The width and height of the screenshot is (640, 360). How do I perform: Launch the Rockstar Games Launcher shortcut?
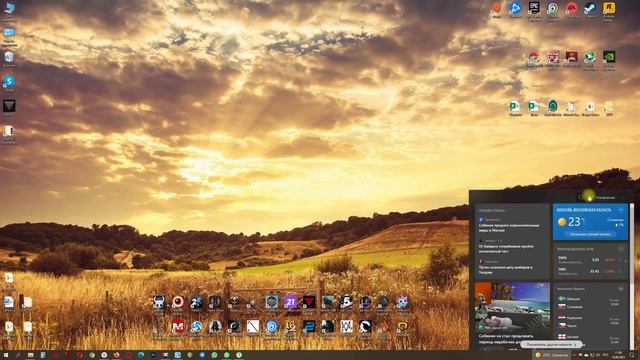(x=609, y=9)
